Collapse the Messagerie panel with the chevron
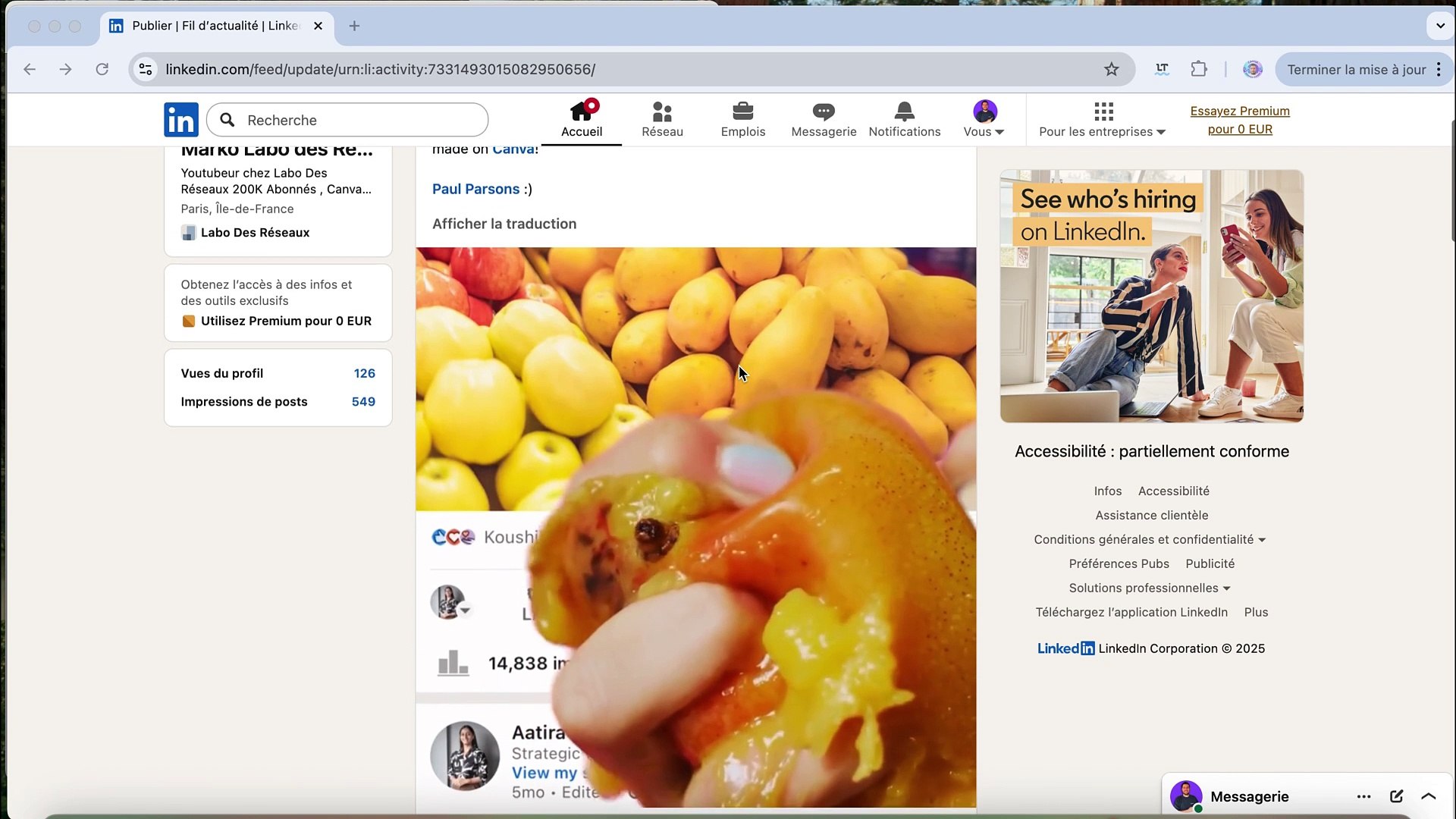 pos(1429,796)
